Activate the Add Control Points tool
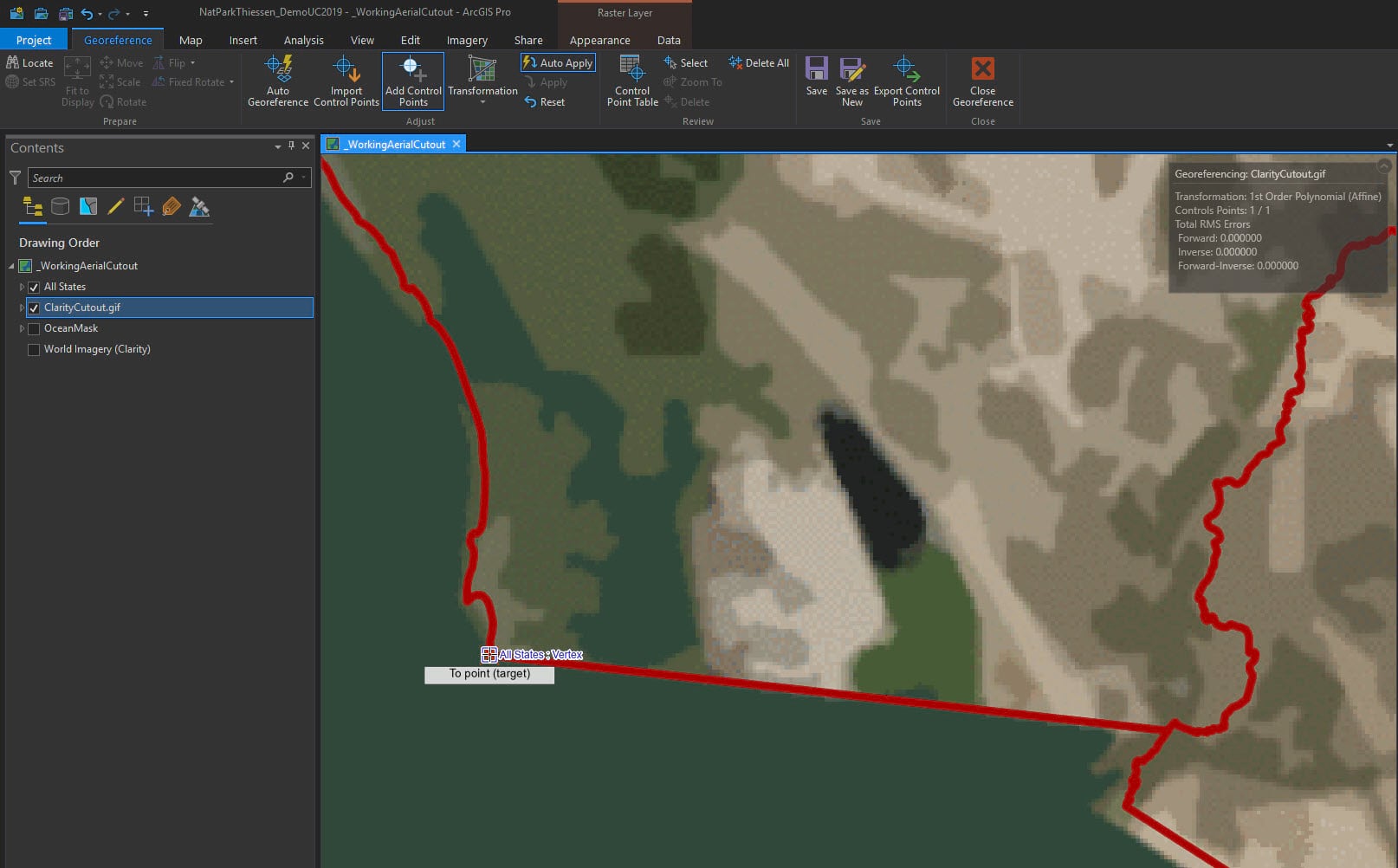The image size is (1398, 868). pyautogui.click(x=413, y=81)
